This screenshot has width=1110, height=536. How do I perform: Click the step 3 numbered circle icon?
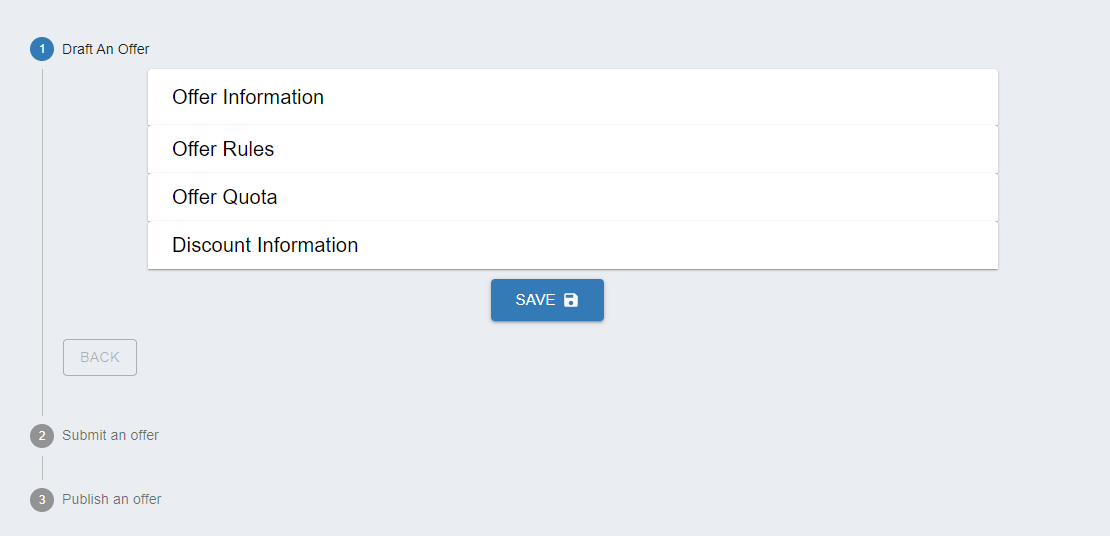tap(42, 499)
